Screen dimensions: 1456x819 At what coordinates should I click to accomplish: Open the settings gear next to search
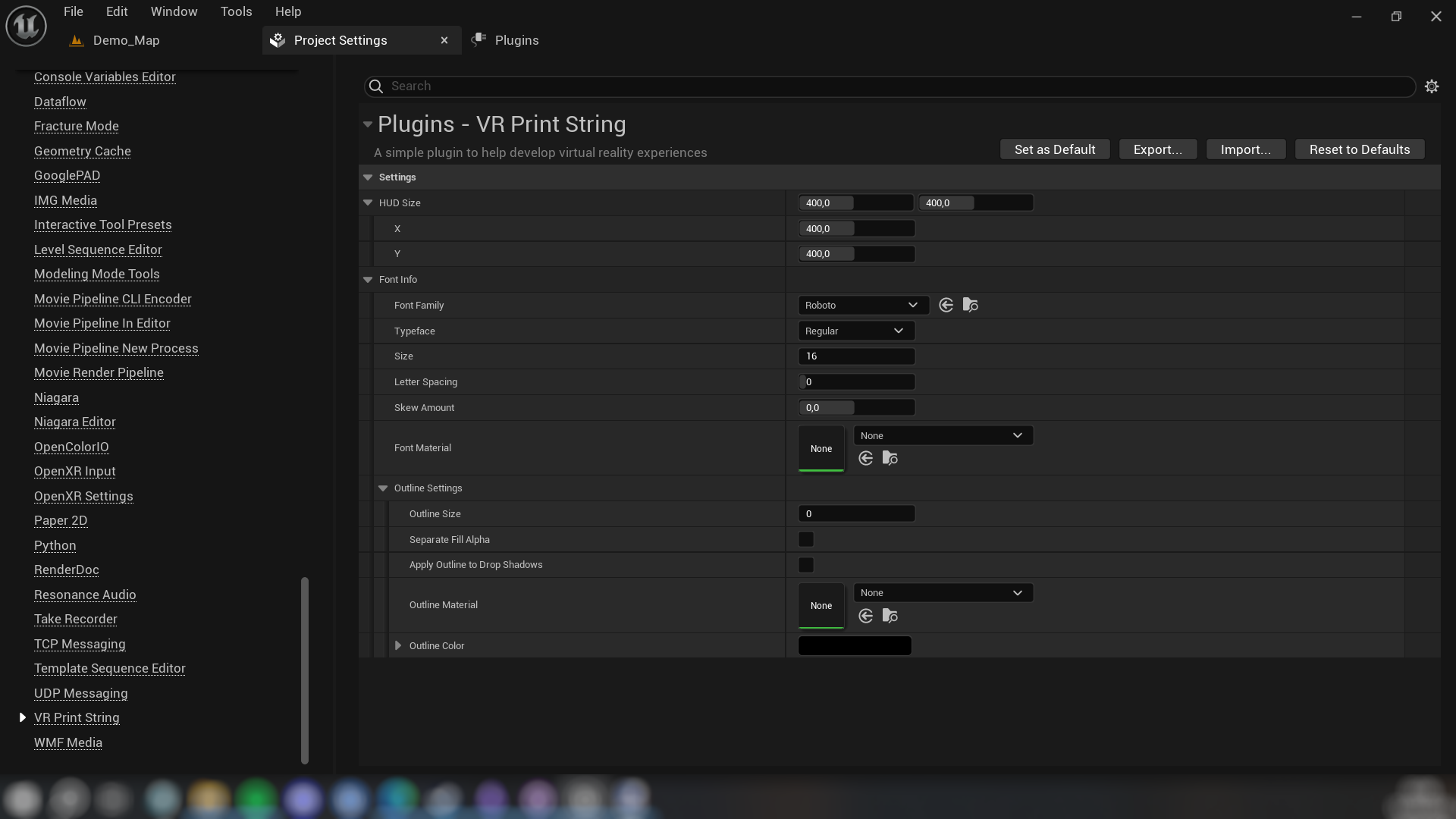tap(1432, 86)
